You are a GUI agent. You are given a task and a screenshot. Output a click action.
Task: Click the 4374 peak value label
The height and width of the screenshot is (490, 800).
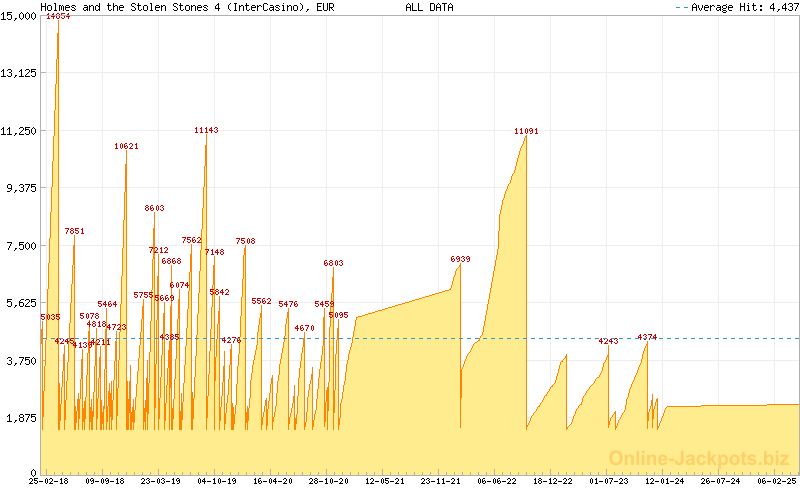647,337
